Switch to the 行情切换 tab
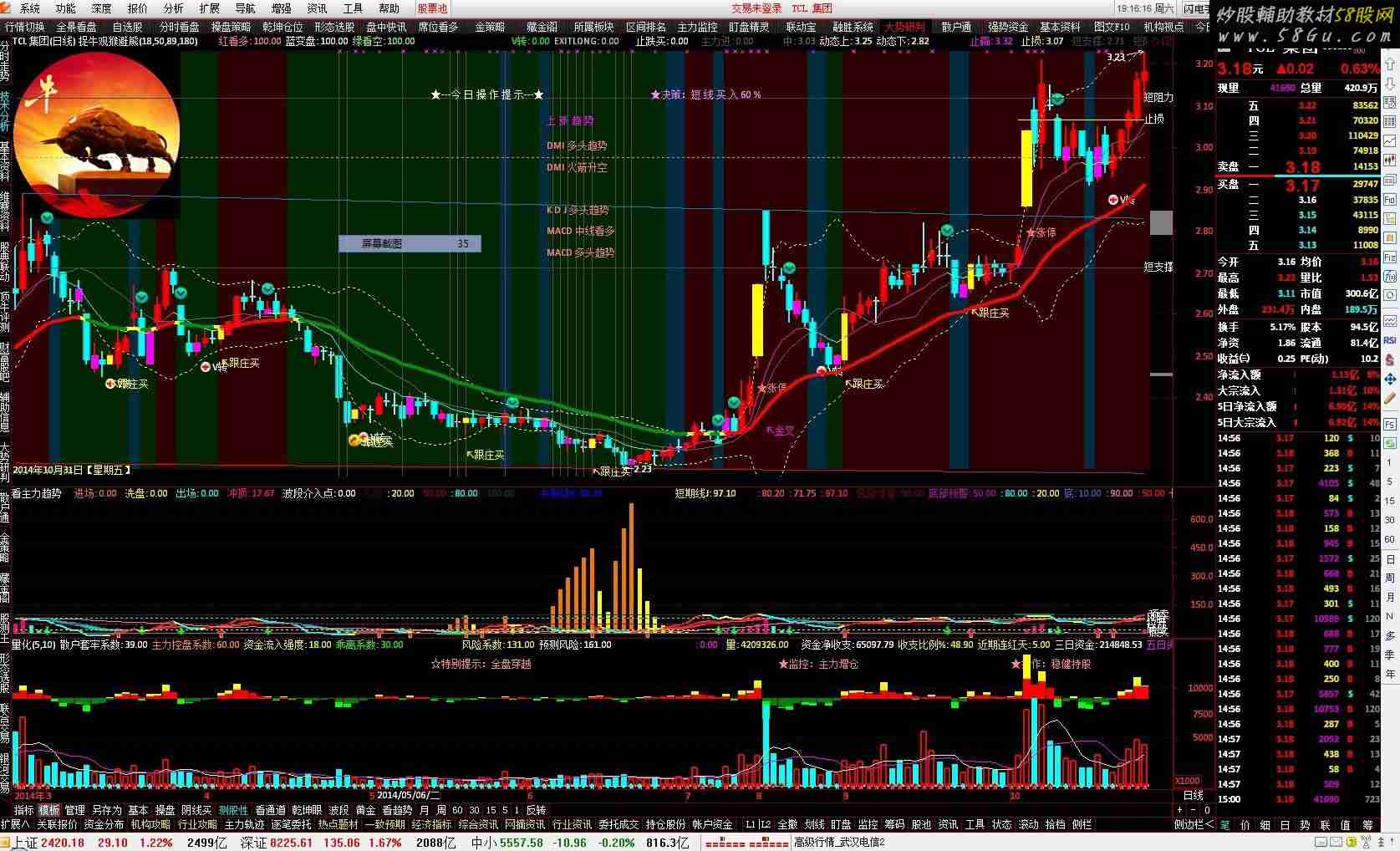Viewport: 1400px width, 851px height. tap(25, 27)
